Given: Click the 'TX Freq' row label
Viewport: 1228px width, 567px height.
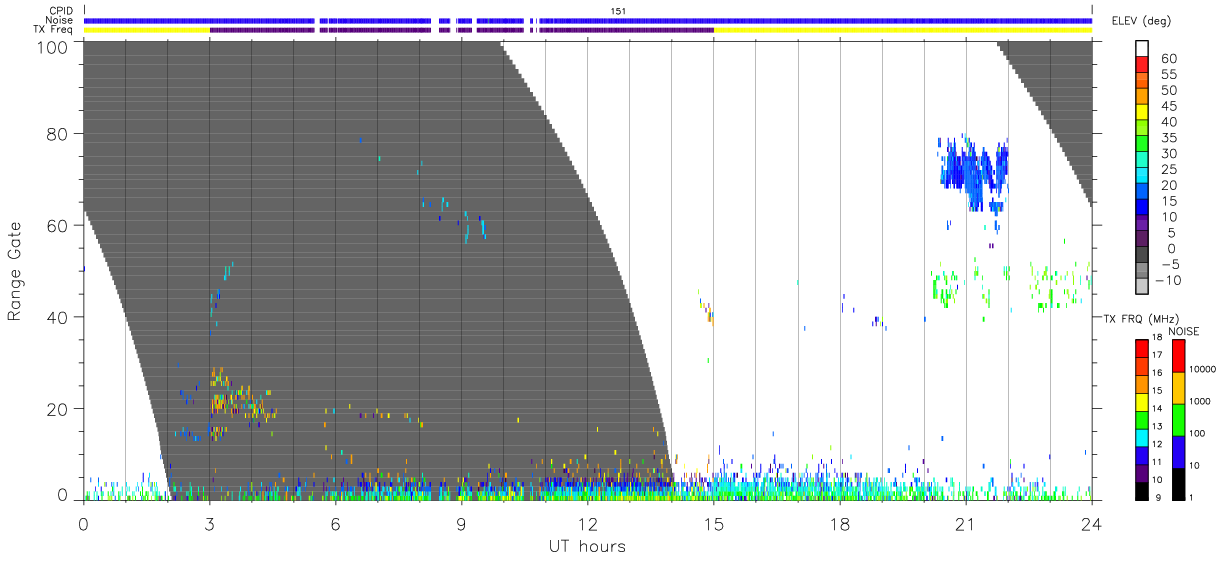Looking at the screenshot, I should [52, 29].
